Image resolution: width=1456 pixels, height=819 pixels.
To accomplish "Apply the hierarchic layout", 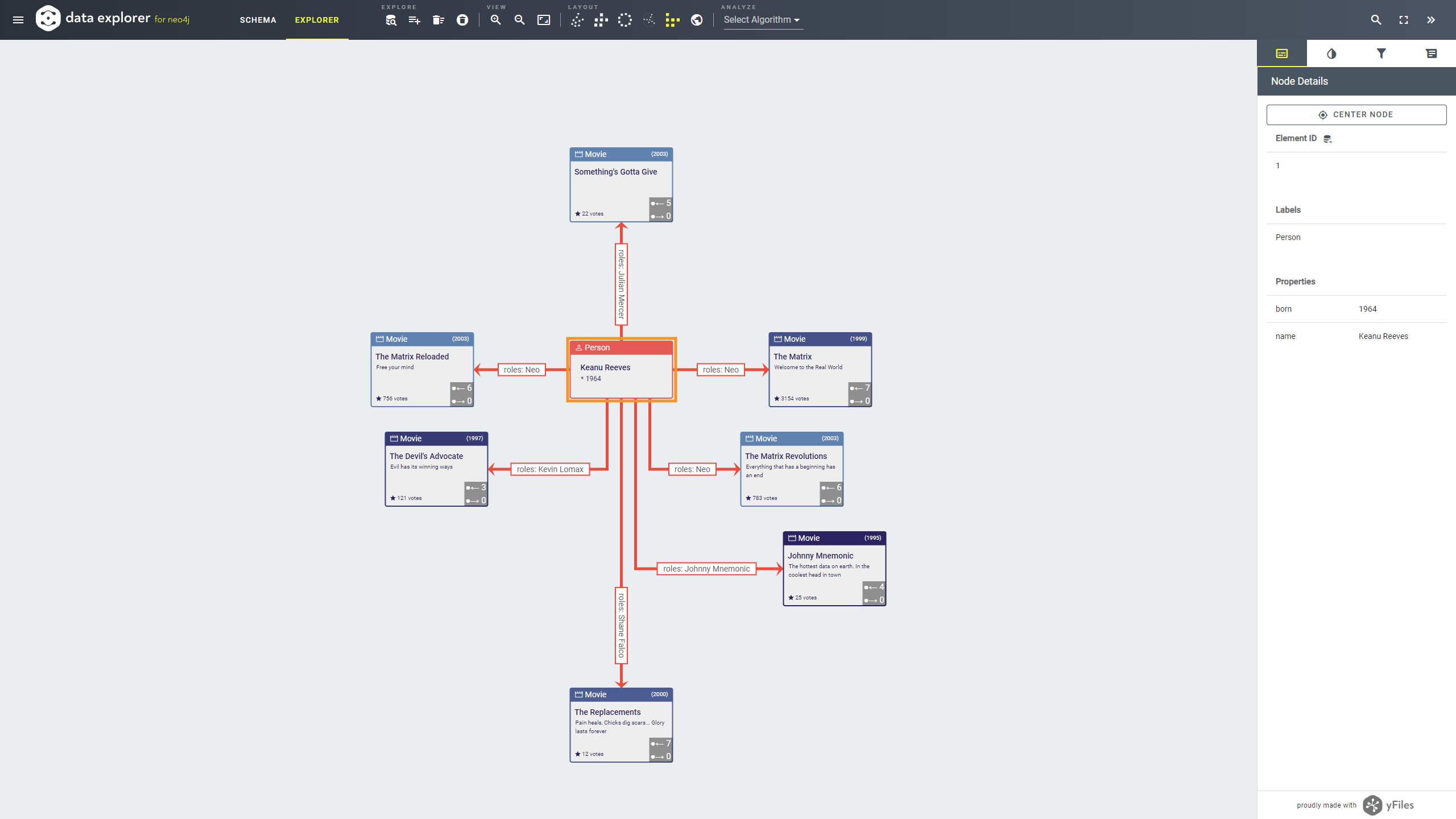I will [600, 19].
